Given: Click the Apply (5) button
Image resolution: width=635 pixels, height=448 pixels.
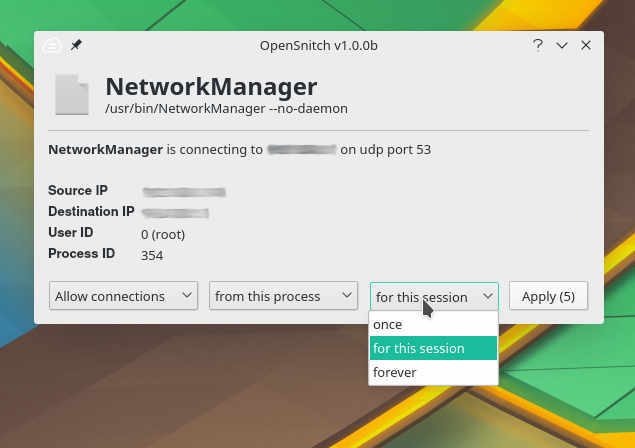Looking at the screenshot, I should pos(548,296).
